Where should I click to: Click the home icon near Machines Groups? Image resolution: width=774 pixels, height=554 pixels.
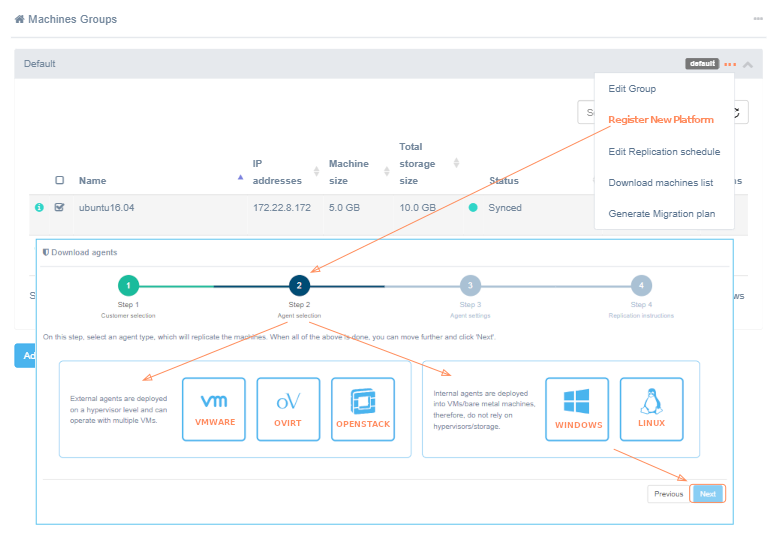coord(19,19)
